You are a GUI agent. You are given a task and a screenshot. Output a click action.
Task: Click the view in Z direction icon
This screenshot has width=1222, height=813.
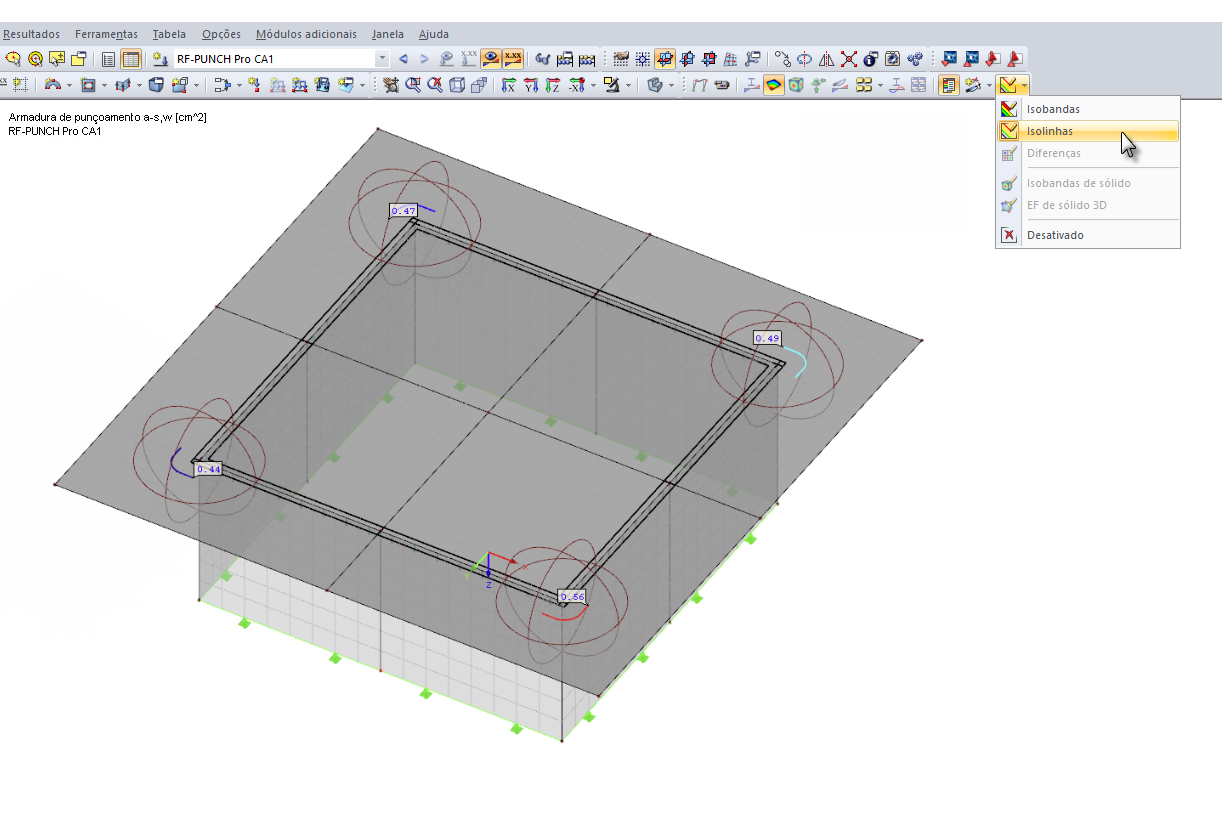click(x=552, y=85)
